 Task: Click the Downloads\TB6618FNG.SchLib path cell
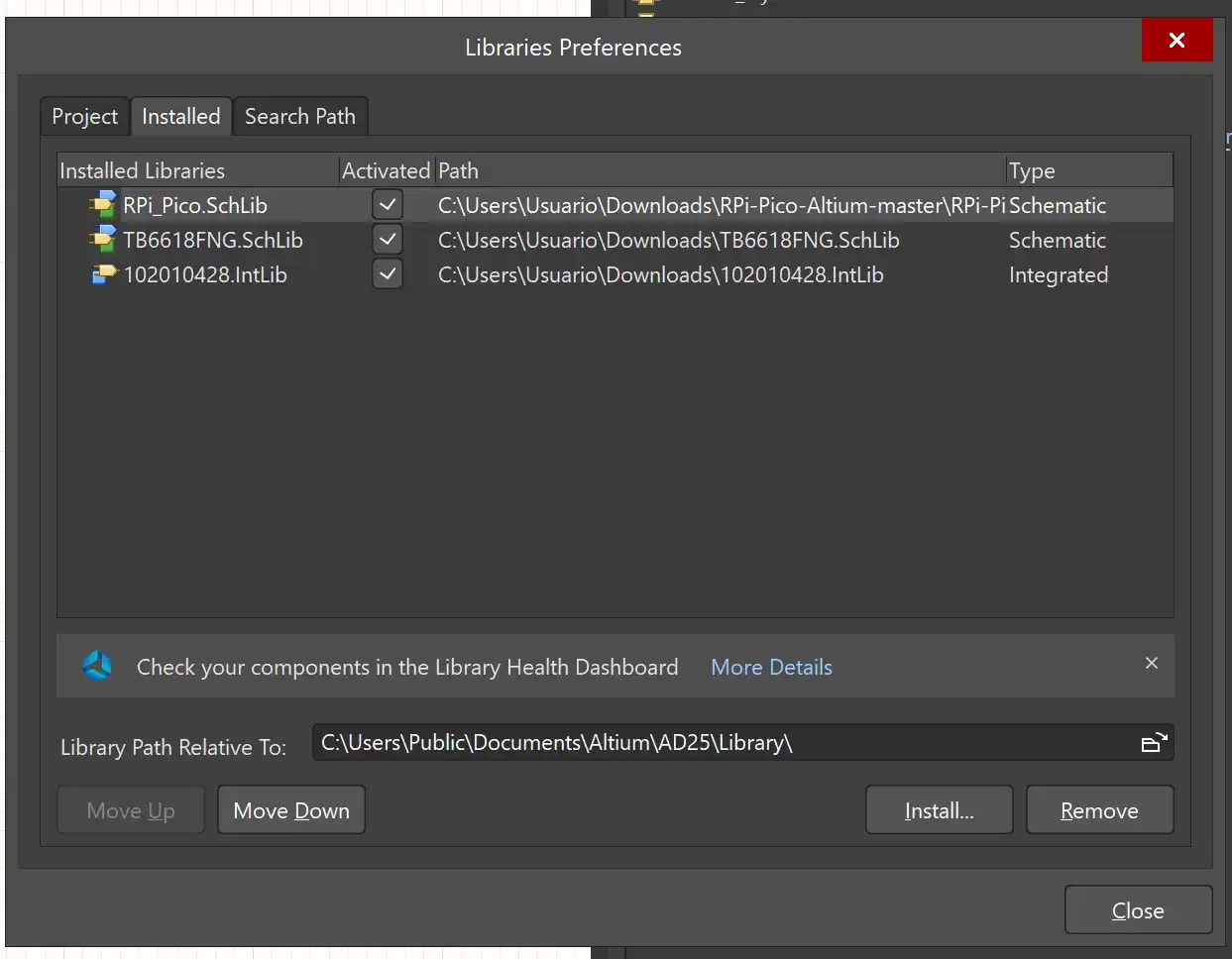click(669, 240)
